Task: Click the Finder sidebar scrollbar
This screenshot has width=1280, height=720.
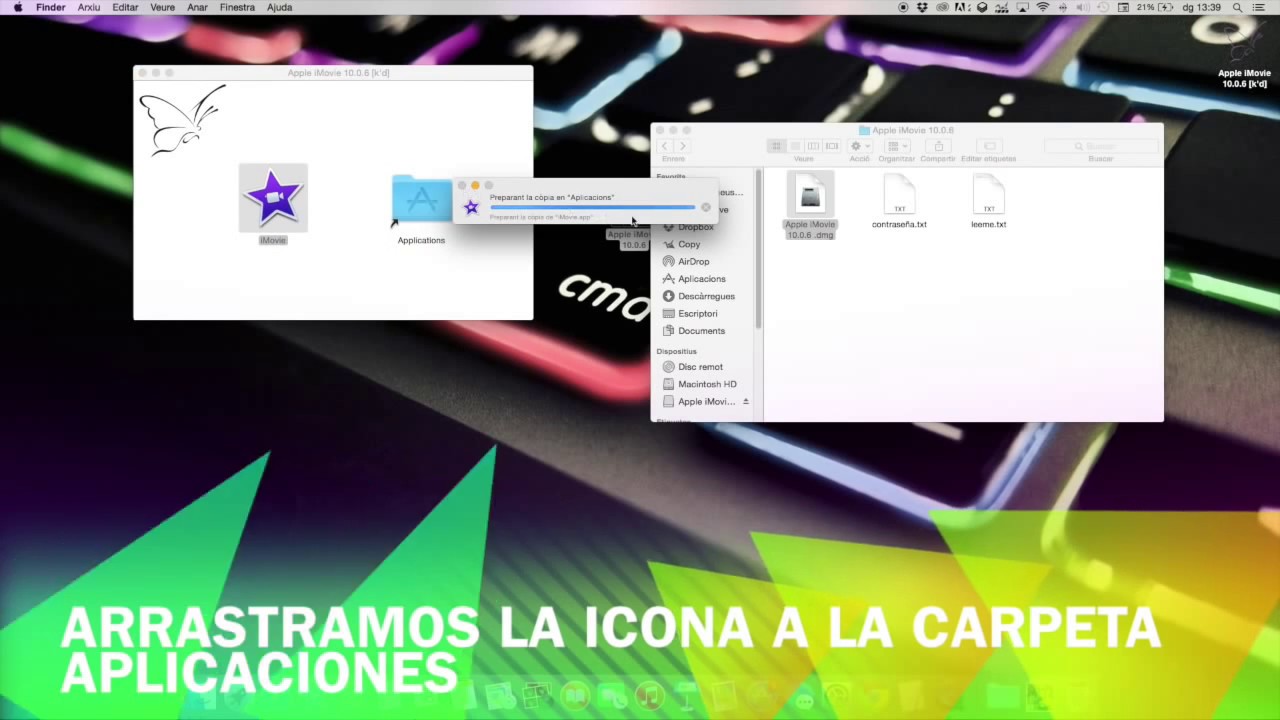Action: tap(758, 250)
